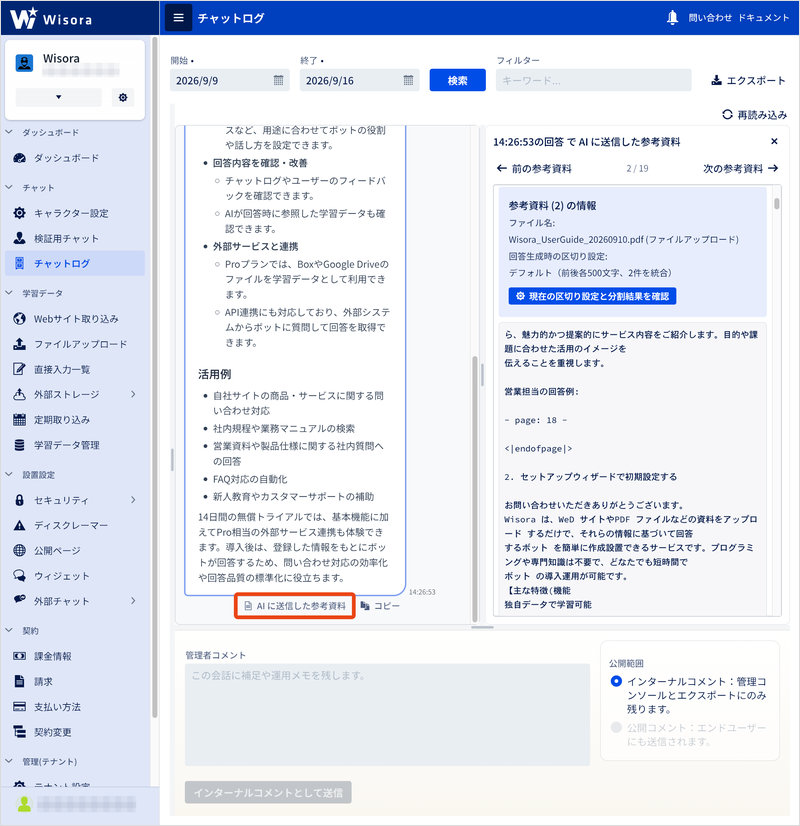Click the 再読み込み reload icon
800x826 pixels.
[x=727, y=114]
